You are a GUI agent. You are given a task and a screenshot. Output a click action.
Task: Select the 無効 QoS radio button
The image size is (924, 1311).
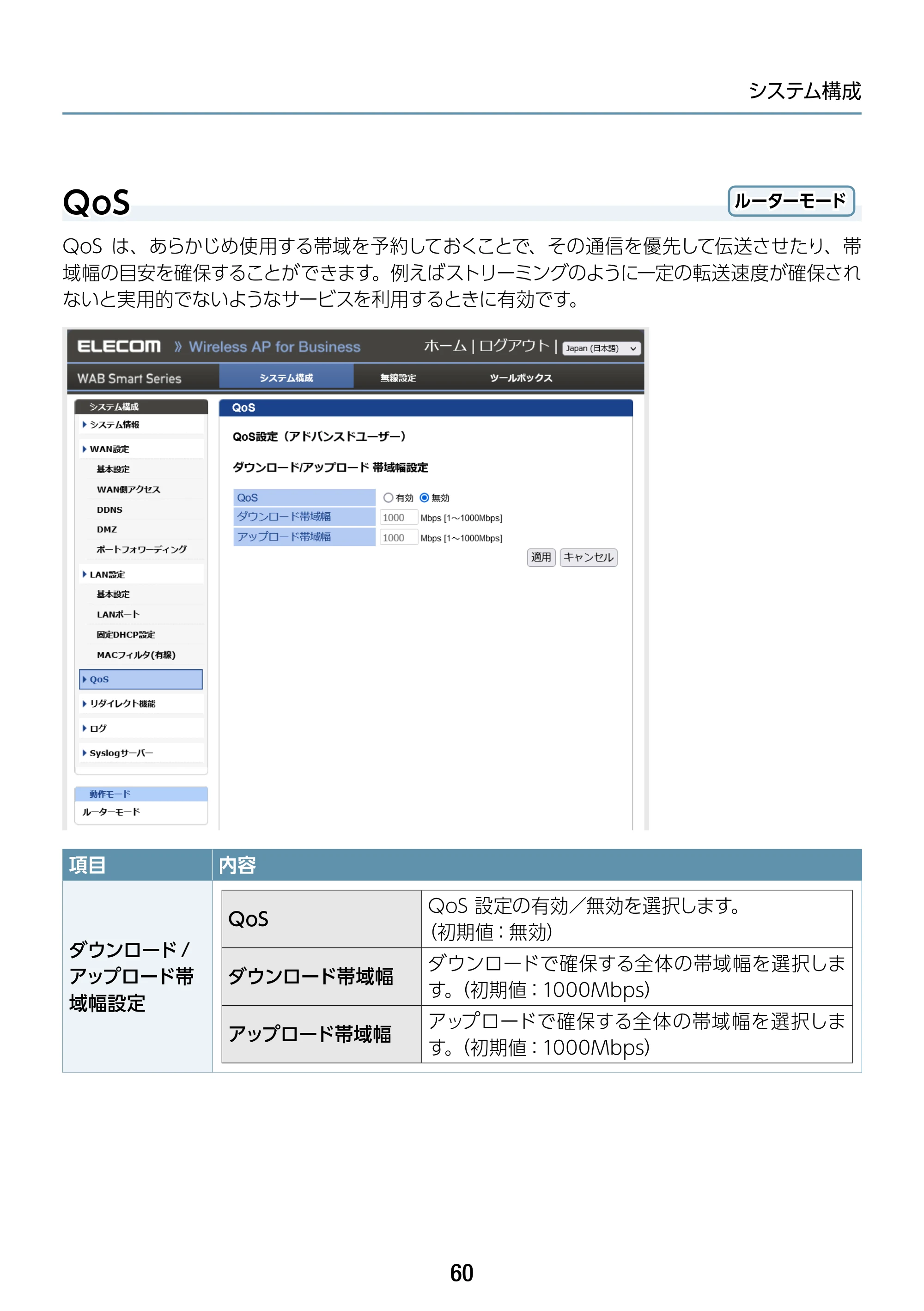424,498
